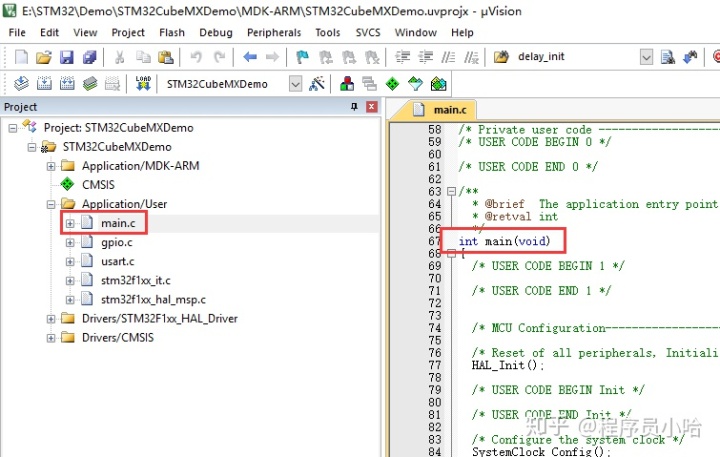Expand stm32f1xx_it.c node
The image size is (720, 457).
pyautogui.click(x=70, y=281)
